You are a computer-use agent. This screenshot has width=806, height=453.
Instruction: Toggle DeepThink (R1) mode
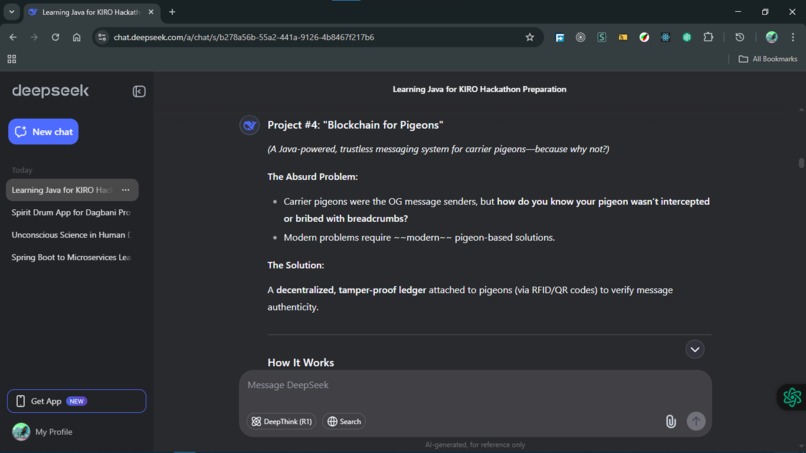tap(282, 421)
